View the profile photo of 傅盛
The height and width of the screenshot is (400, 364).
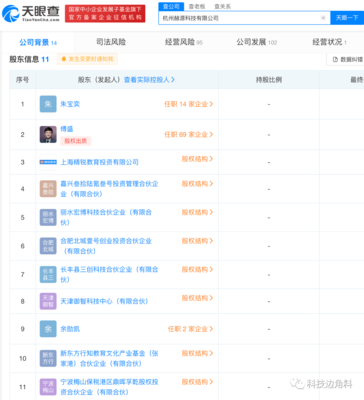click(x=48, y=135)
